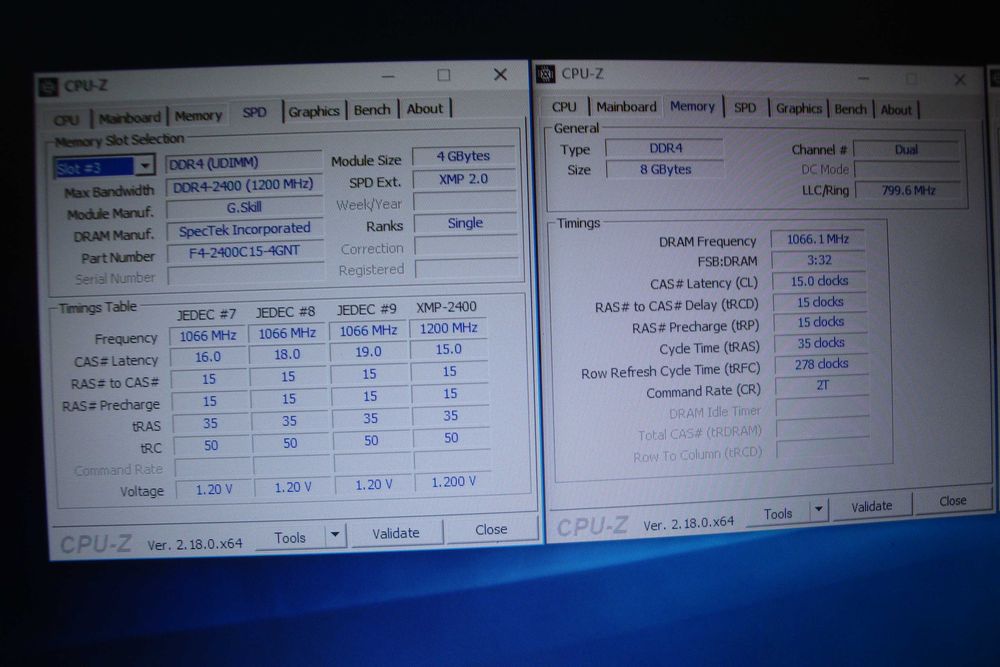The height and width of the screenshot is (667, 1000).
Task: Open Graphics tab in left CPU-Z window
Action: point(314,111)
